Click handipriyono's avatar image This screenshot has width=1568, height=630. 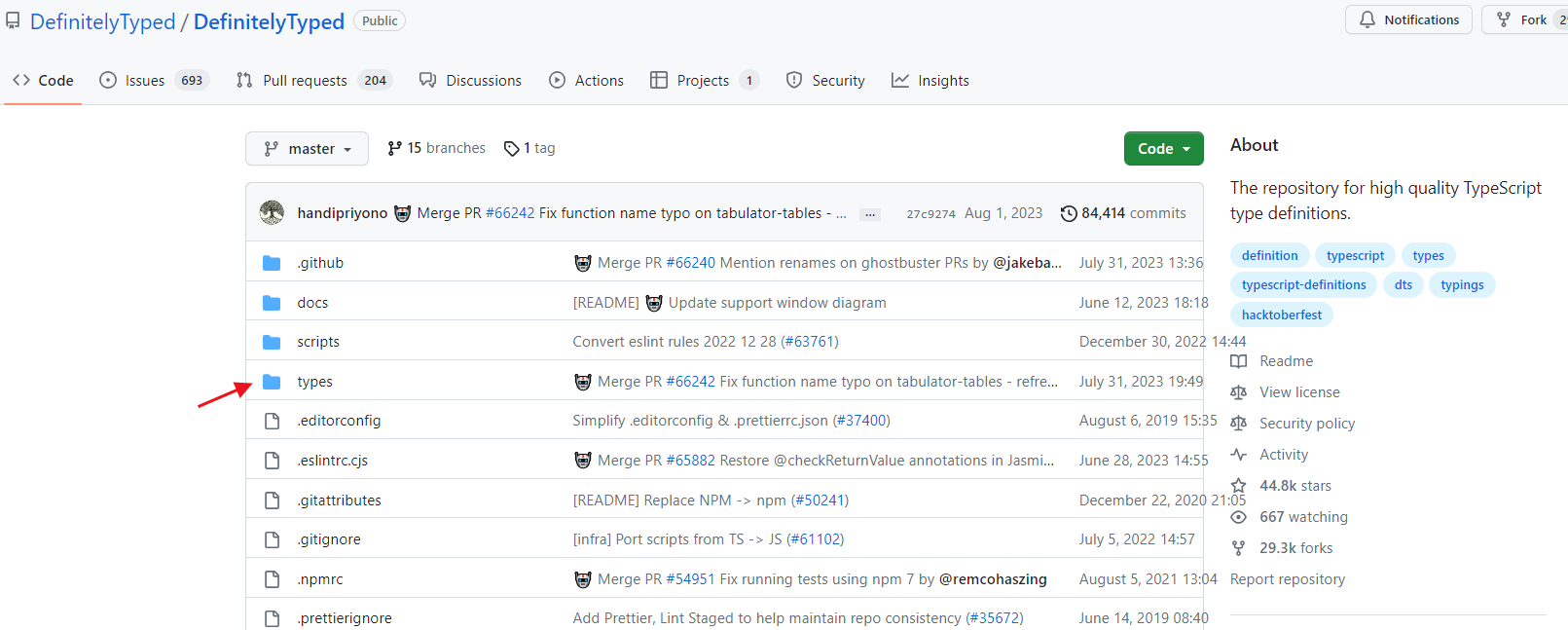tap(272, 212)
